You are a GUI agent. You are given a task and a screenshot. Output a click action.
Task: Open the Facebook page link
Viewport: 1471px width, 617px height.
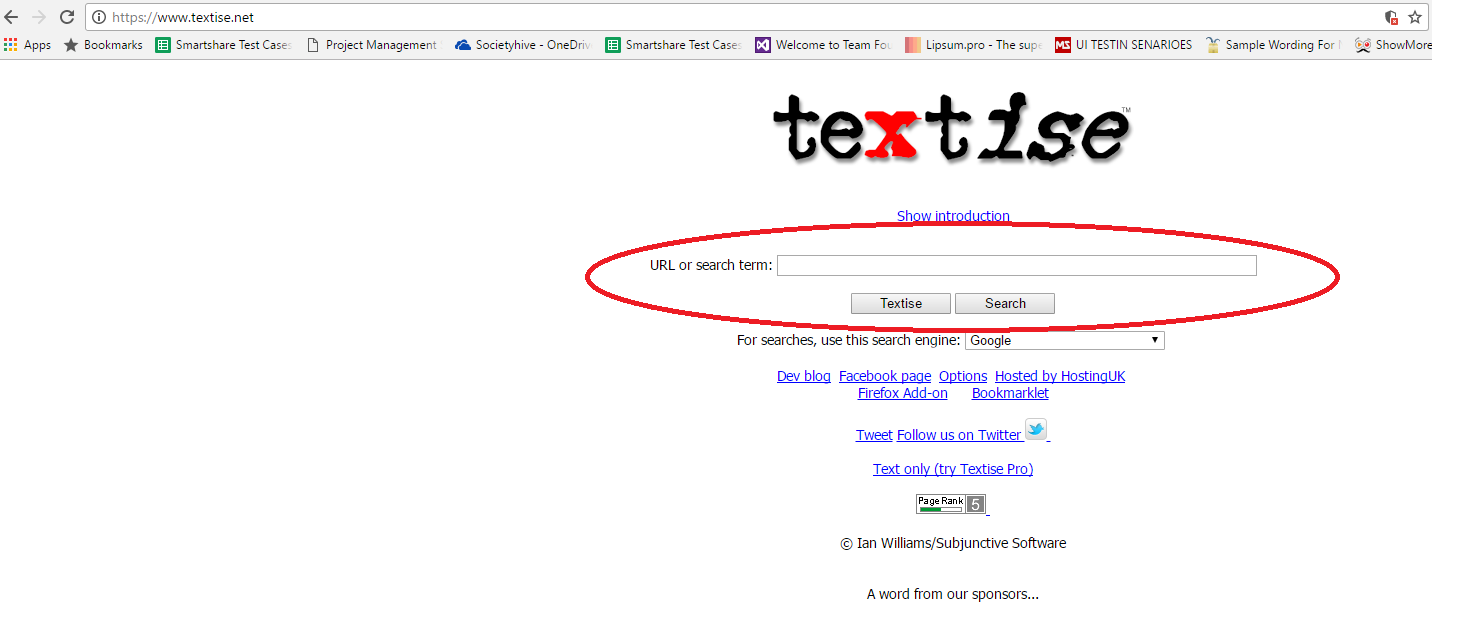click(x=885, y=376)
